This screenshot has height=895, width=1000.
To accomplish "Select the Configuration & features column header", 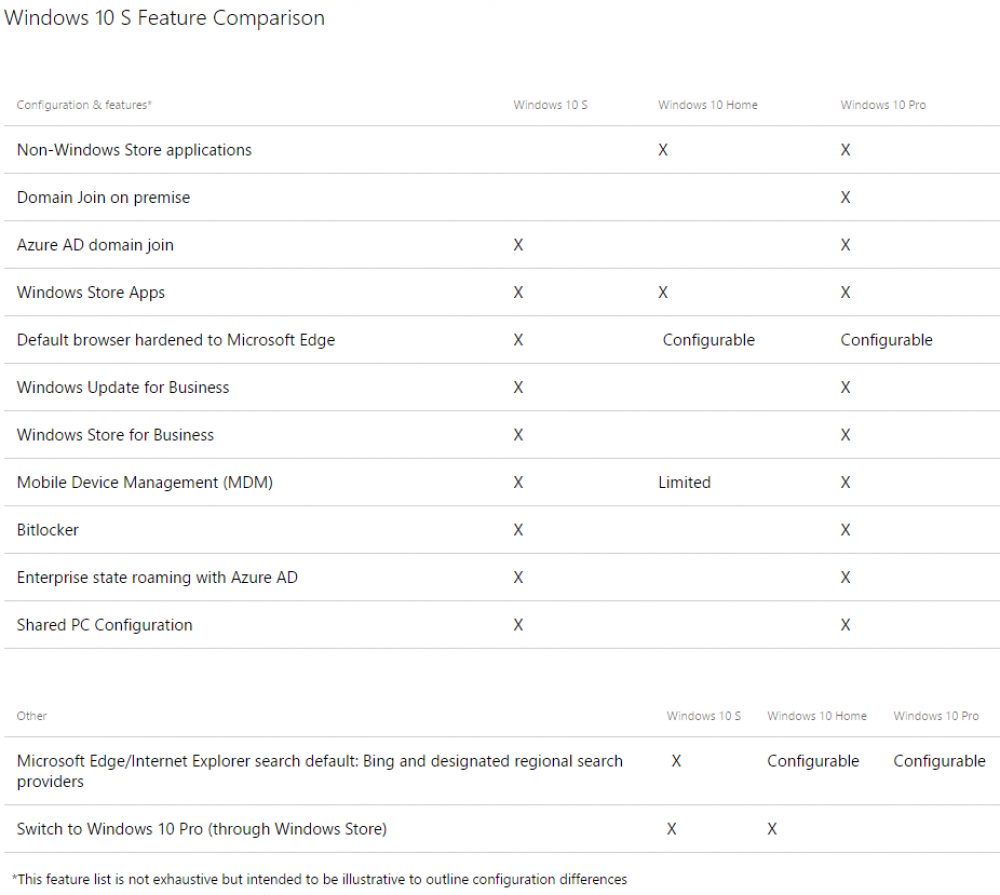I will coord(84,105).
